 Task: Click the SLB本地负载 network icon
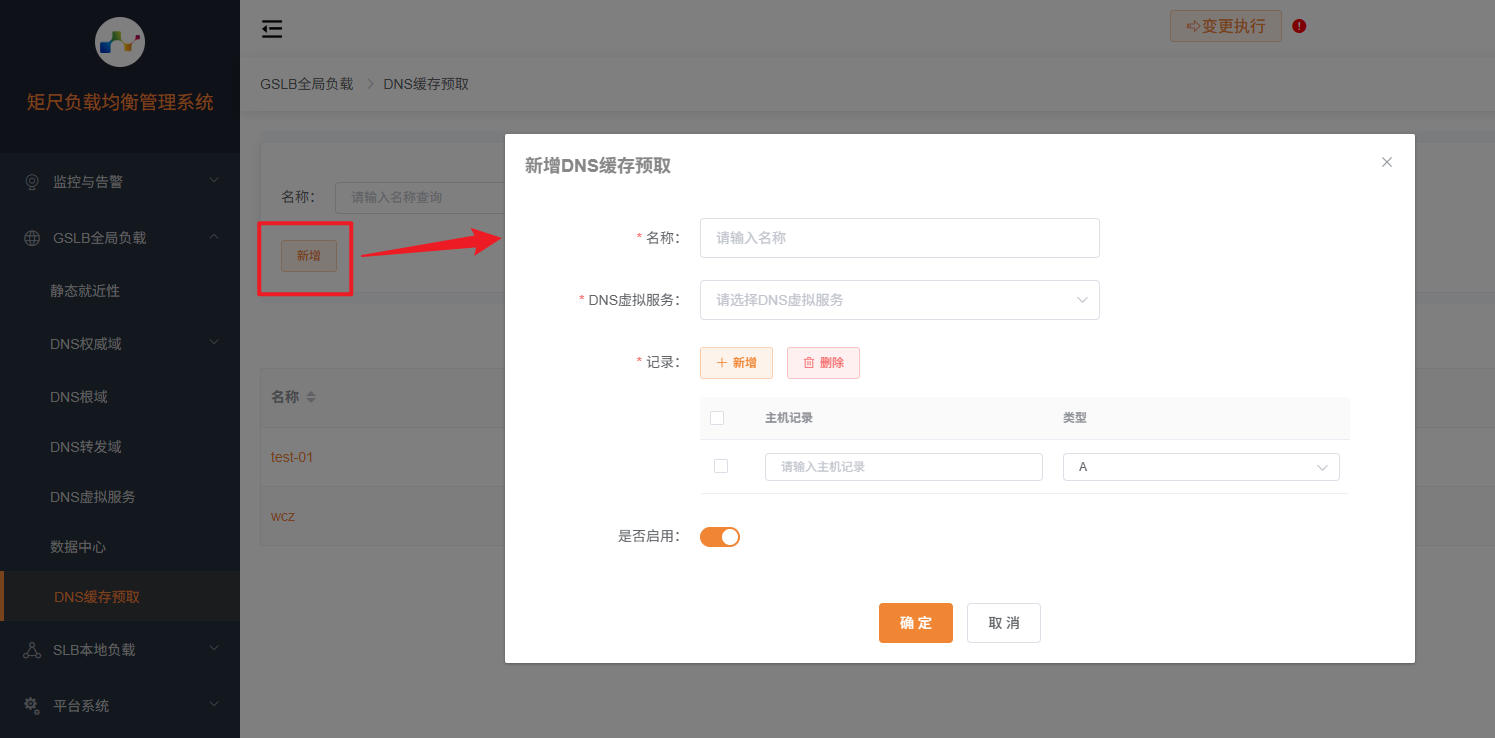pos(32,650)
